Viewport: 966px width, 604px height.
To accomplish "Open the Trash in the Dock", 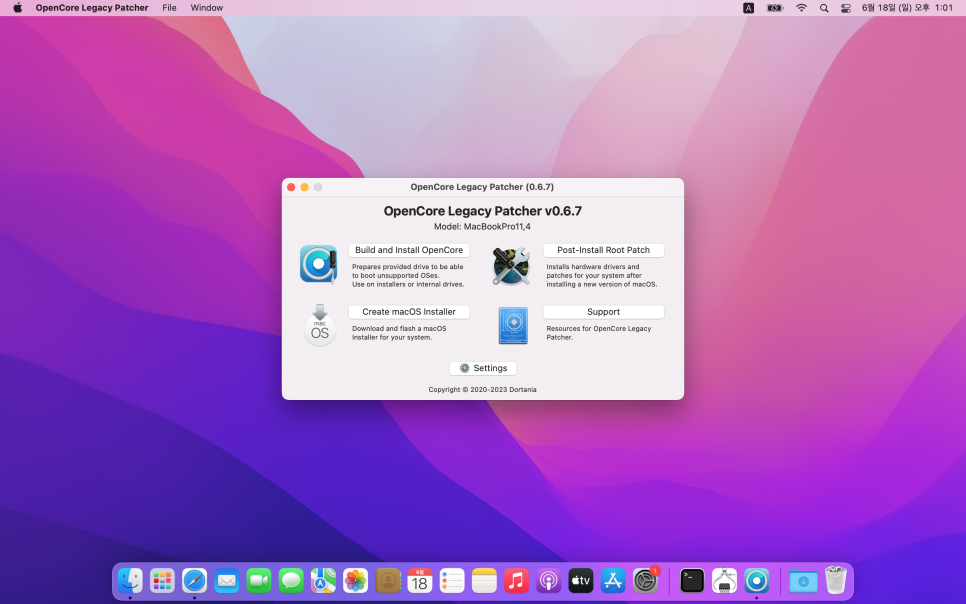I will click(836, 581).
